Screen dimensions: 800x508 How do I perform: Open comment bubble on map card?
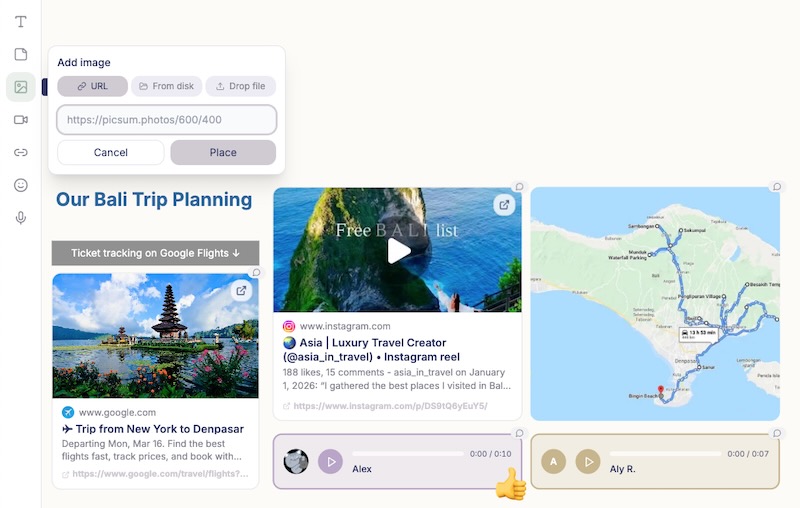(776, 187)
